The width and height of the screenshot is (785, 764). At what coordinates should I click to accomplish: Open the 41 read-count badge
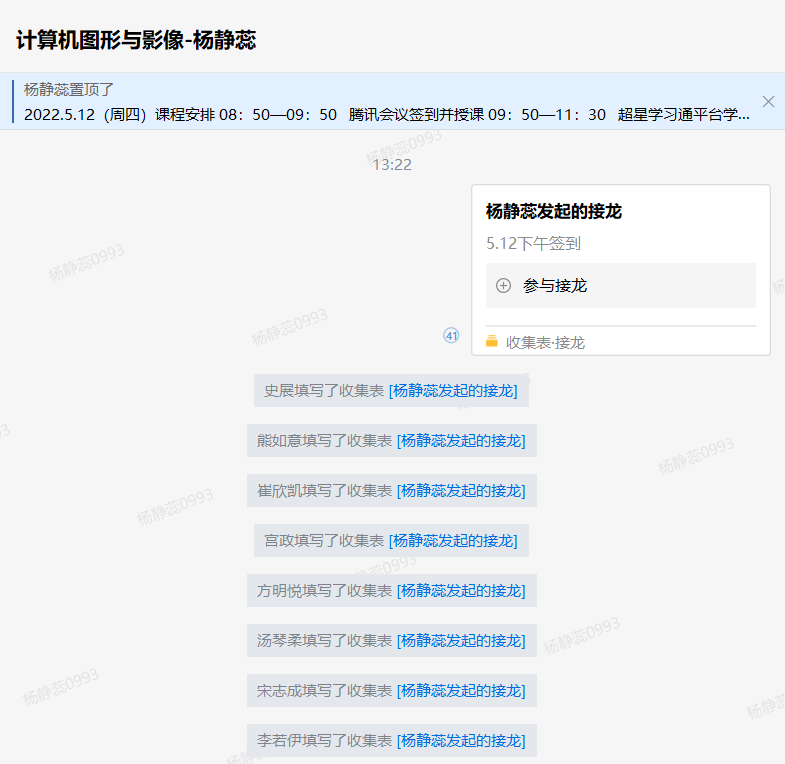click(x=451, y=336)
